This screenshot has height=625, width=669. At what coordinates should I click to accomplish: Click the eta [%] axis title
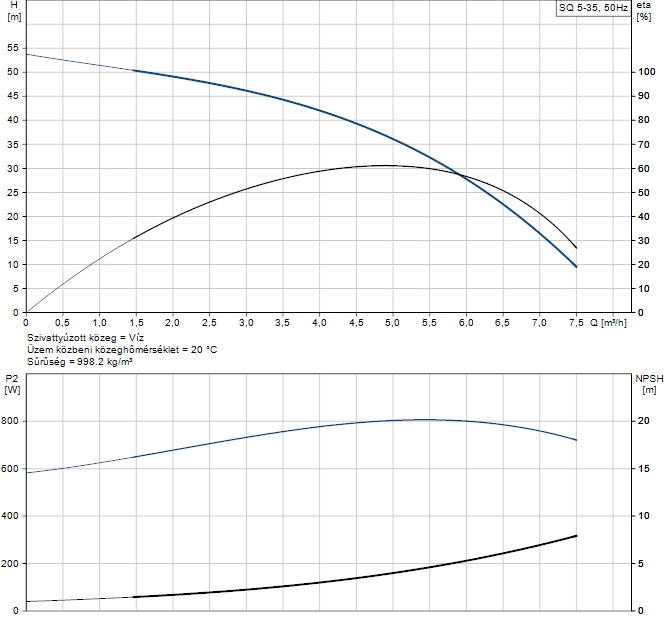pos(644,11)
